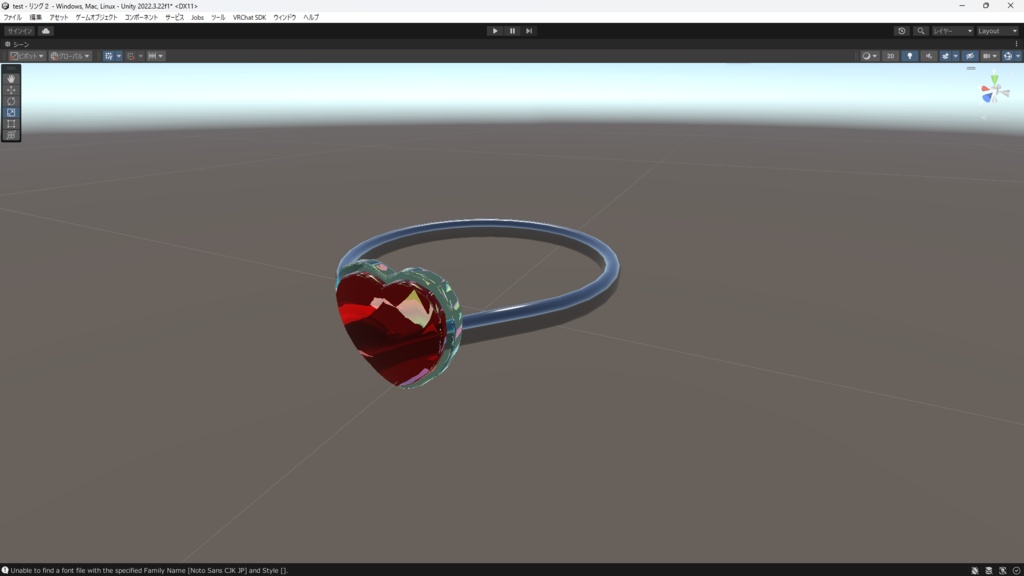Viewport: 1024px width, 576px height.
Task: Open the ヘルプ menu
Action: point(311,18)
